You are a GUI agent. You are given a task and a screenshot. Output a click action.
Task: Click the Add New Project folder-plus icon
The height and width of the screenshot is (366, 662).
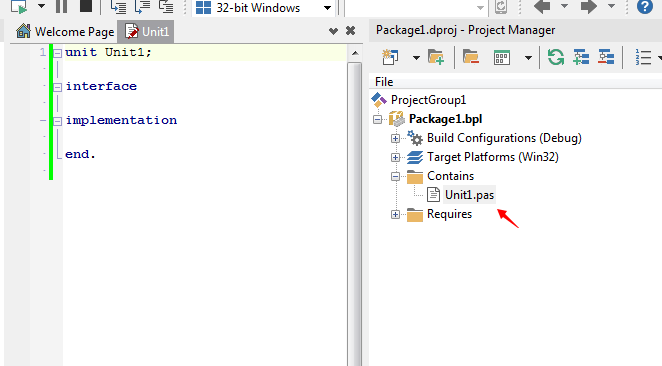[436, 57]
